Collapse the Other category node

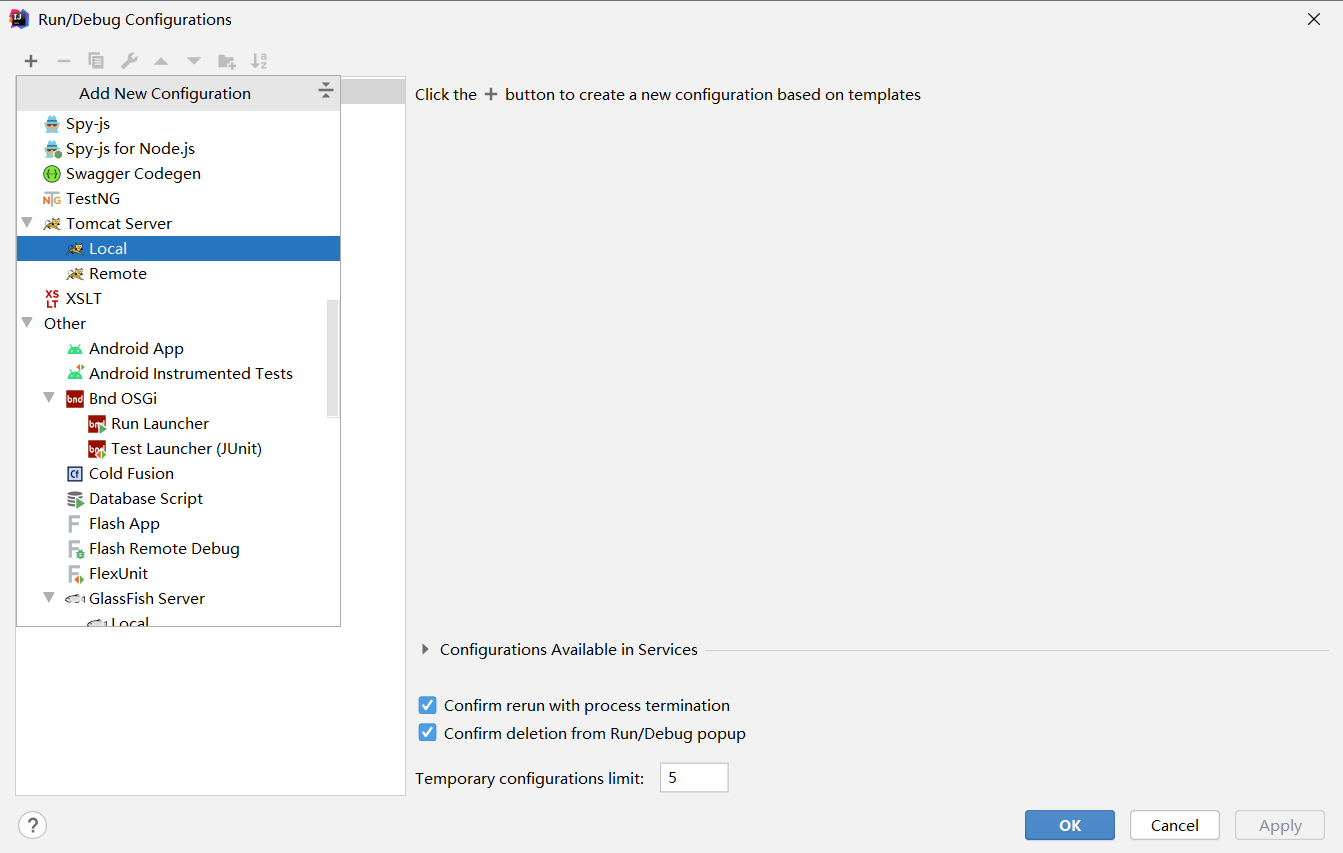[27, 323]
